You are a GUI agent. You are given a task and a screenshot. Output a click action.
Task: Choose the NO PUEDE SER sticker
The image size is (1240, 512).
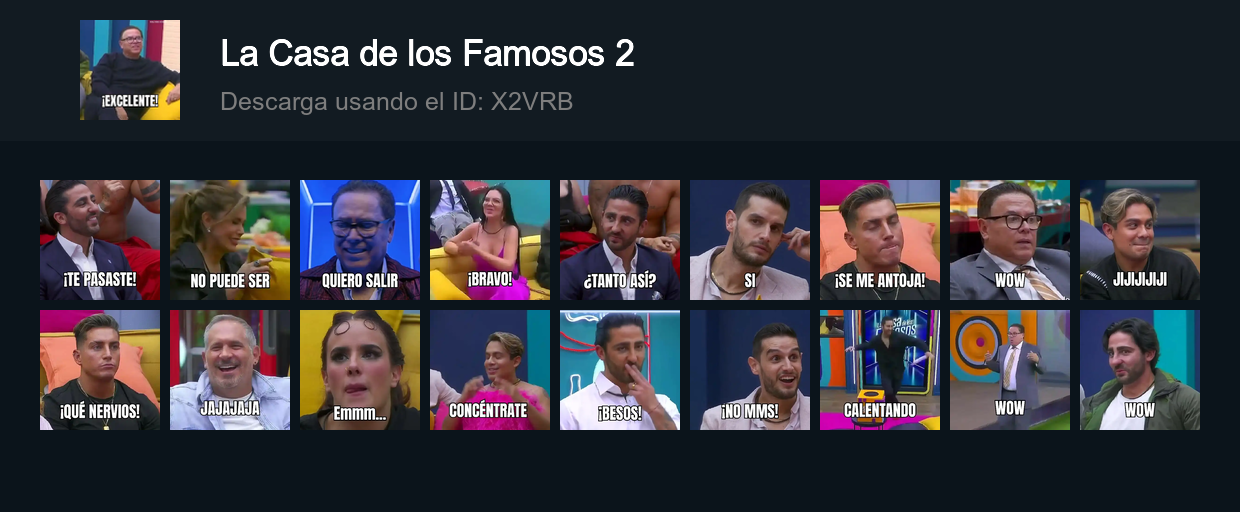[230, 240]
